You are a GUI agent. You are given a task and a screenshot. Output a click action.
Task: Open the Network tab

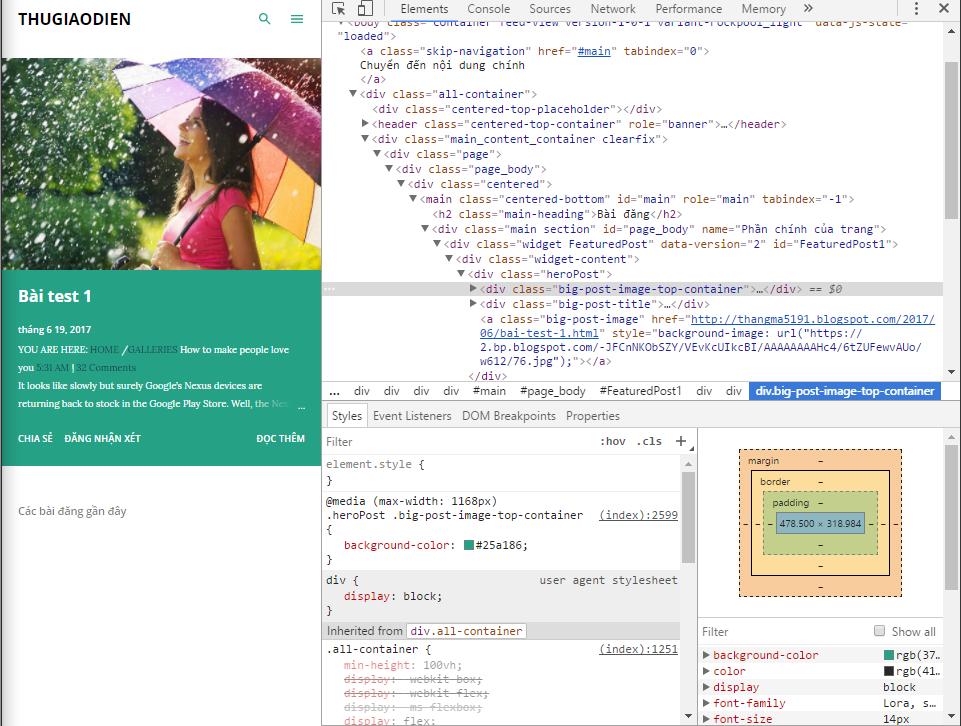613,9
